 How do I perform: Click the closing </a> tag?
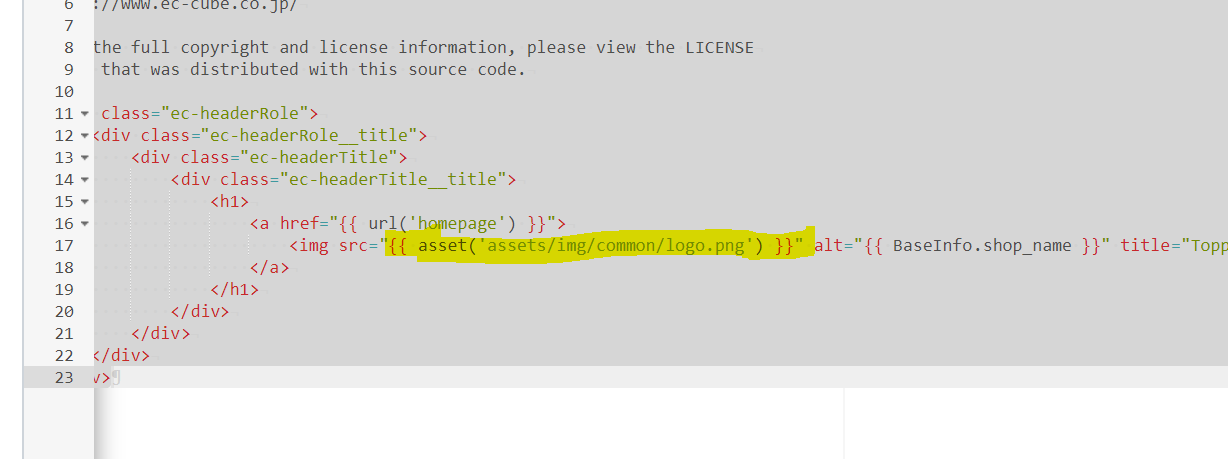pos(270,267)
